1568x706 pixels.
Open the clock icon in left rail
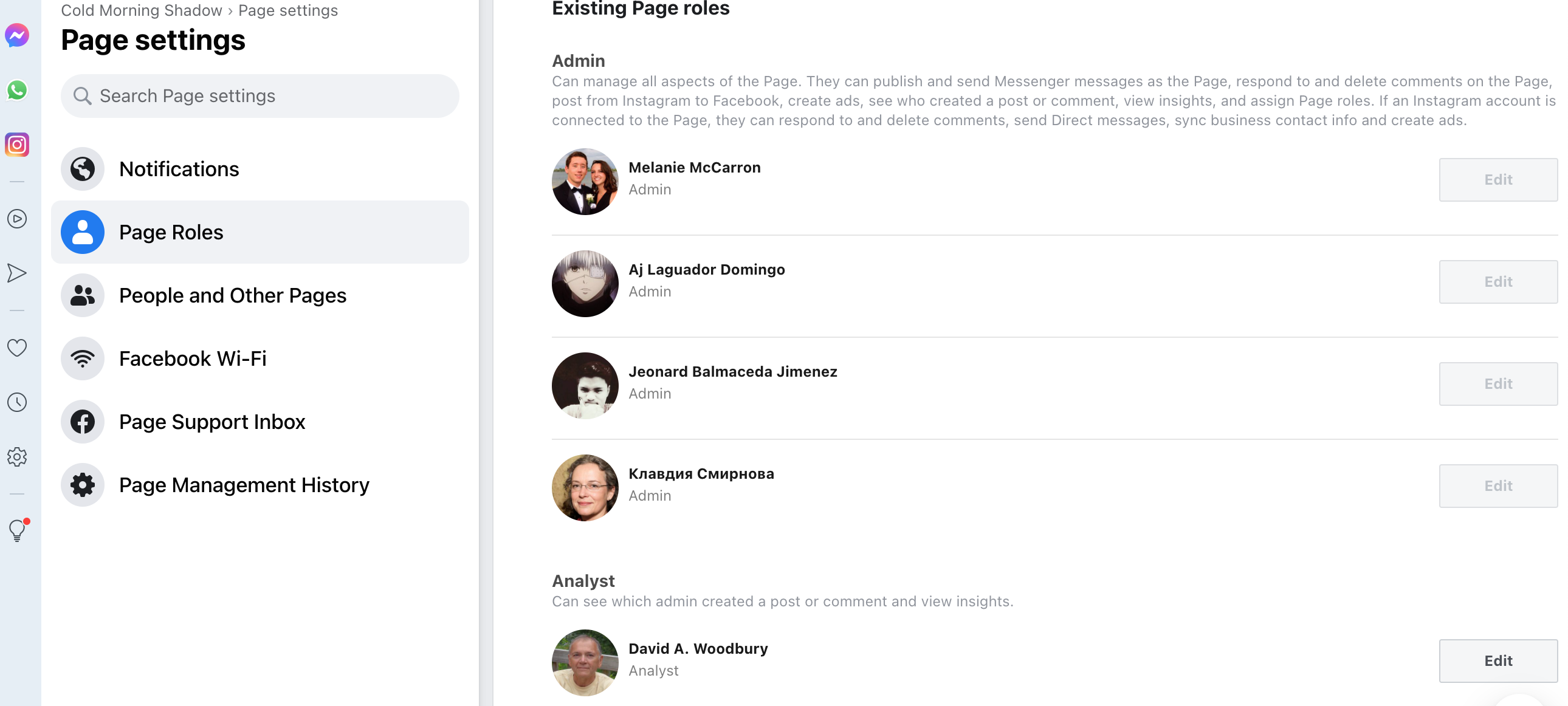[x=17, y=402]
